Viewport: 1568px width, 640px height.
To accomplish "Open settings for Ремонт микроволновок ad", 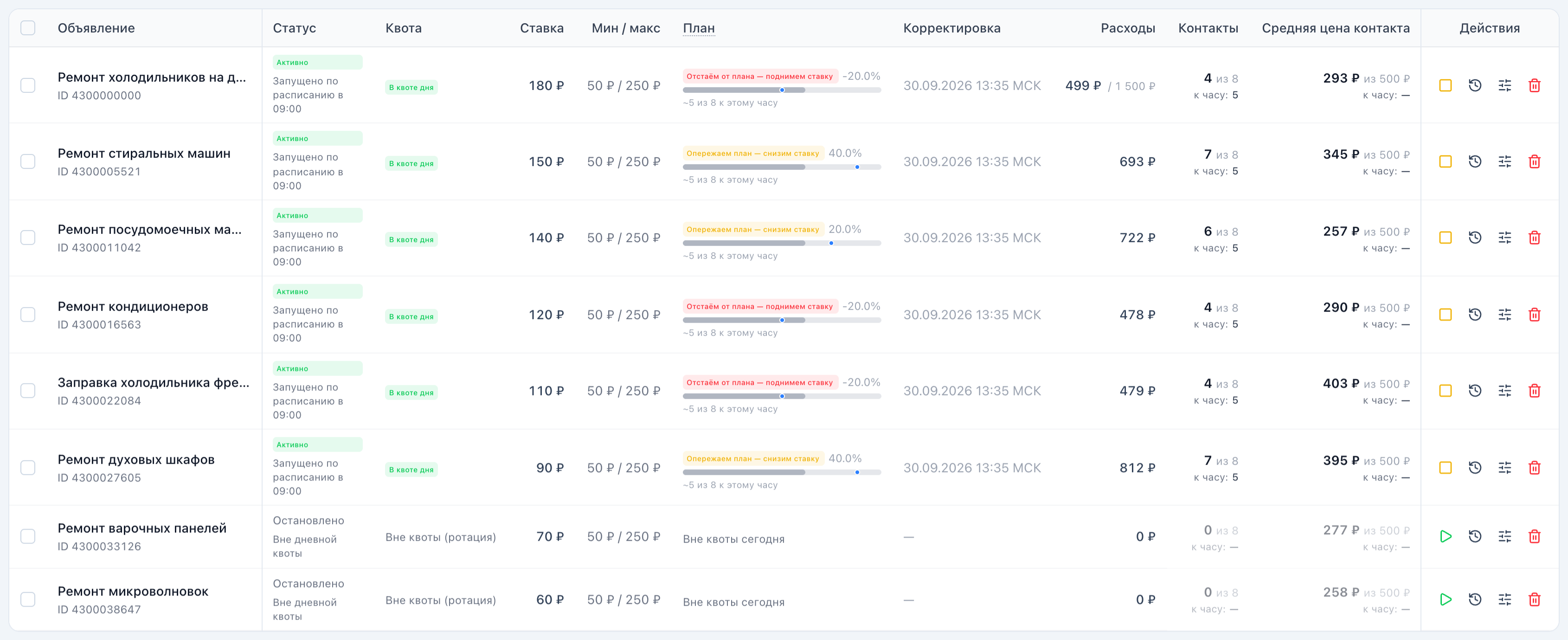I will [1504, 600].
